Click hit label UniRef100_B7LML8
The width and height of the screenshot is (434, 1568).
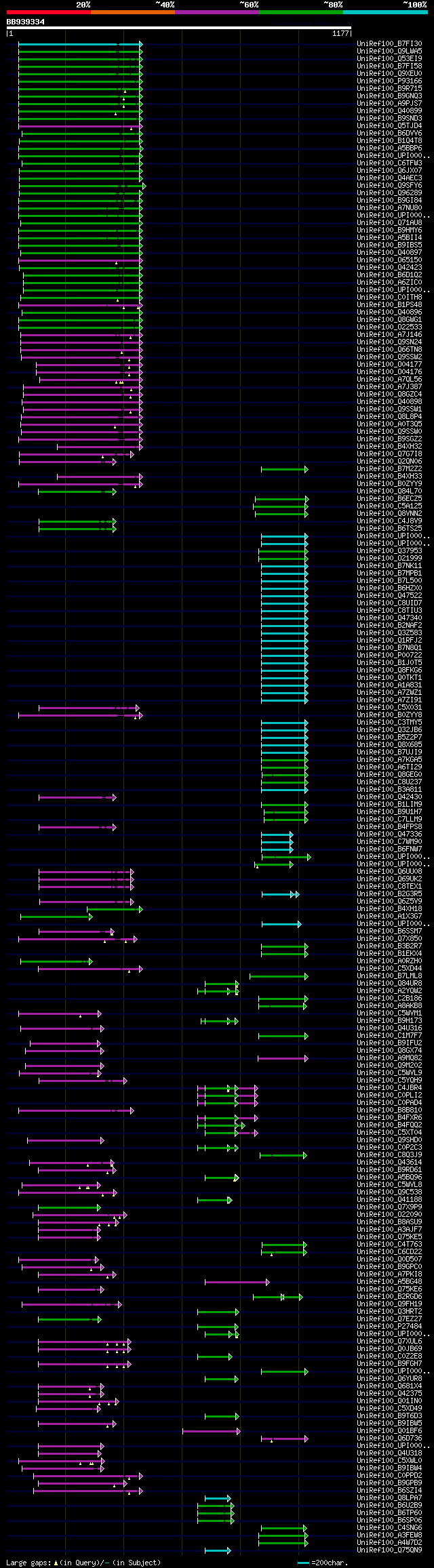click(x=389, y=976)
